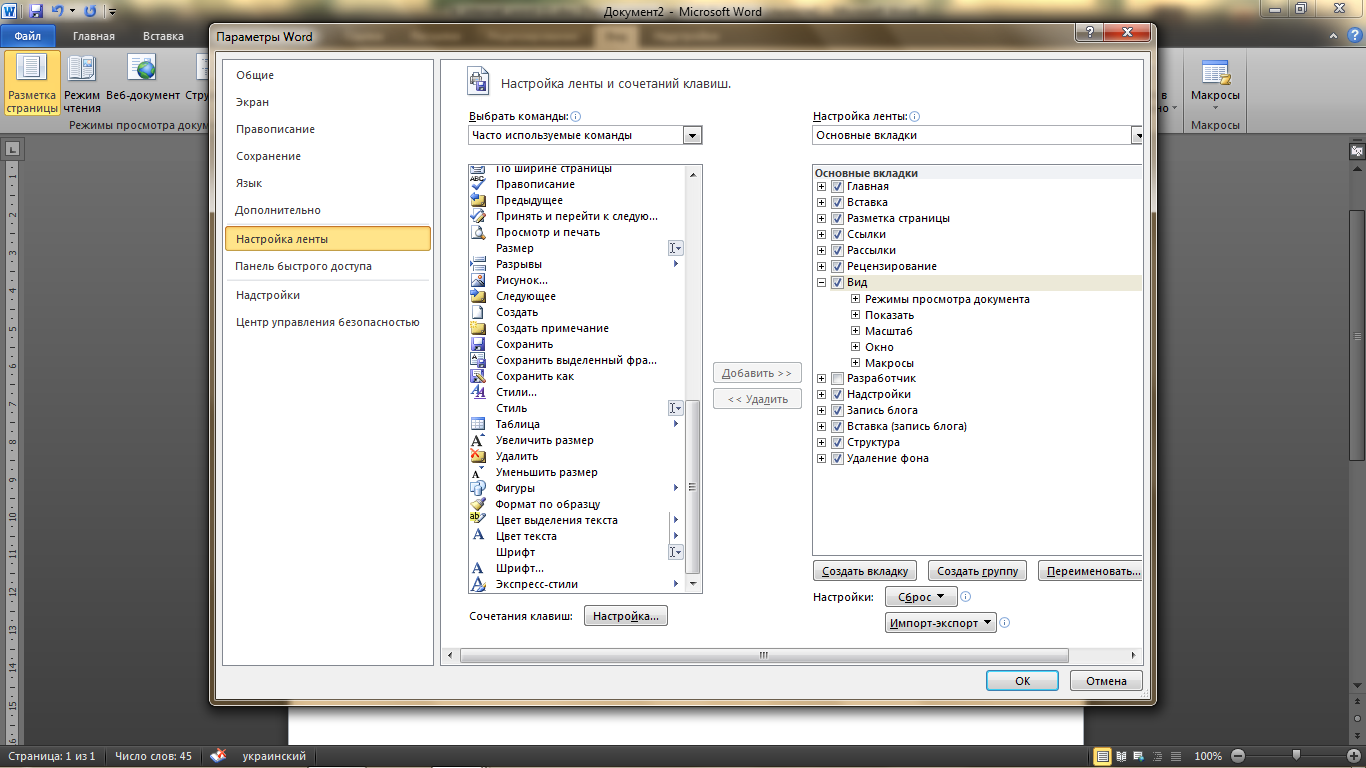
Task: Click the Цвет выделения текста icon
Action: [478, 520]
